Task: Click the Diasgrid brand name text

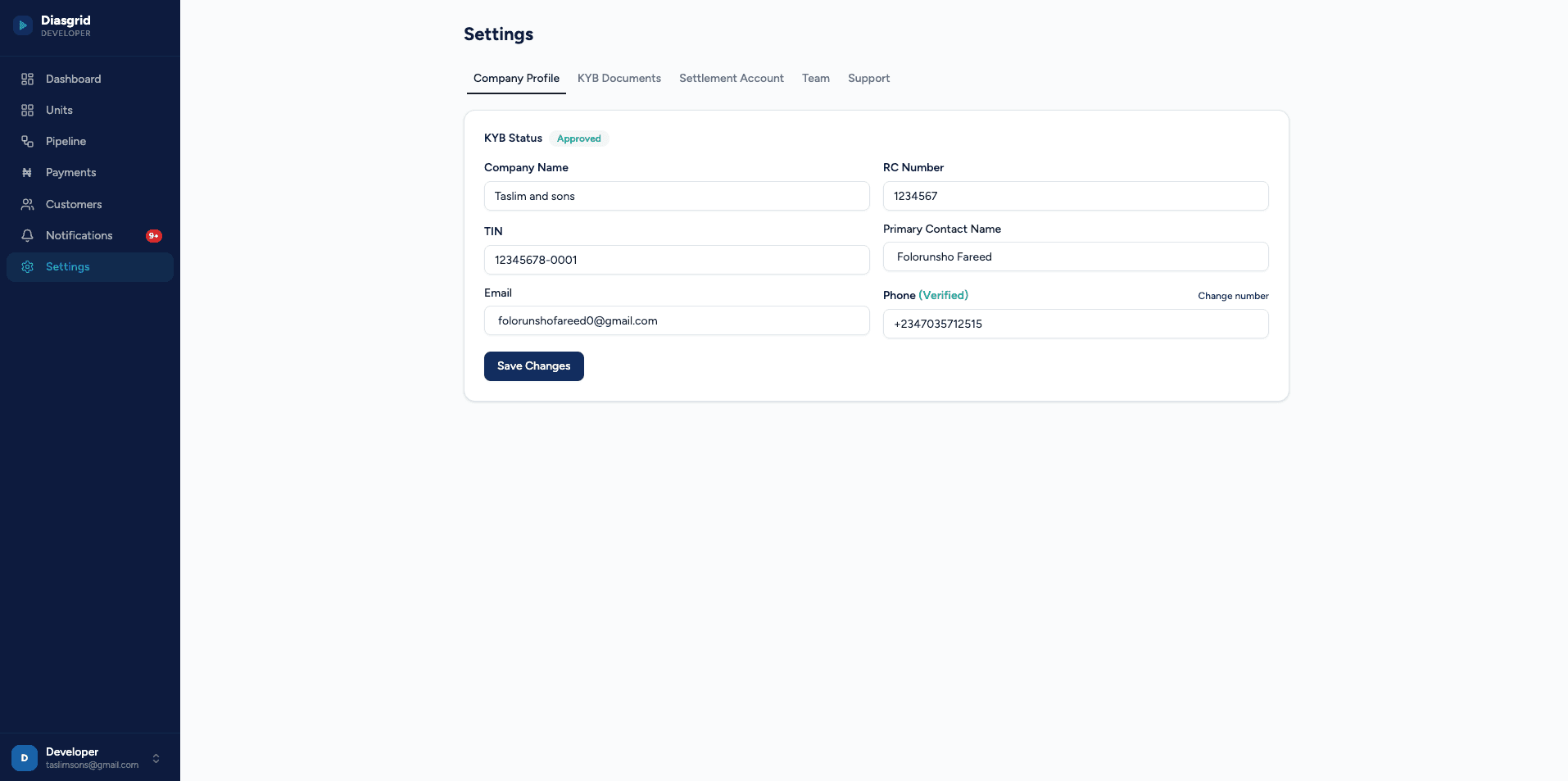Action: tap(66, 20)
